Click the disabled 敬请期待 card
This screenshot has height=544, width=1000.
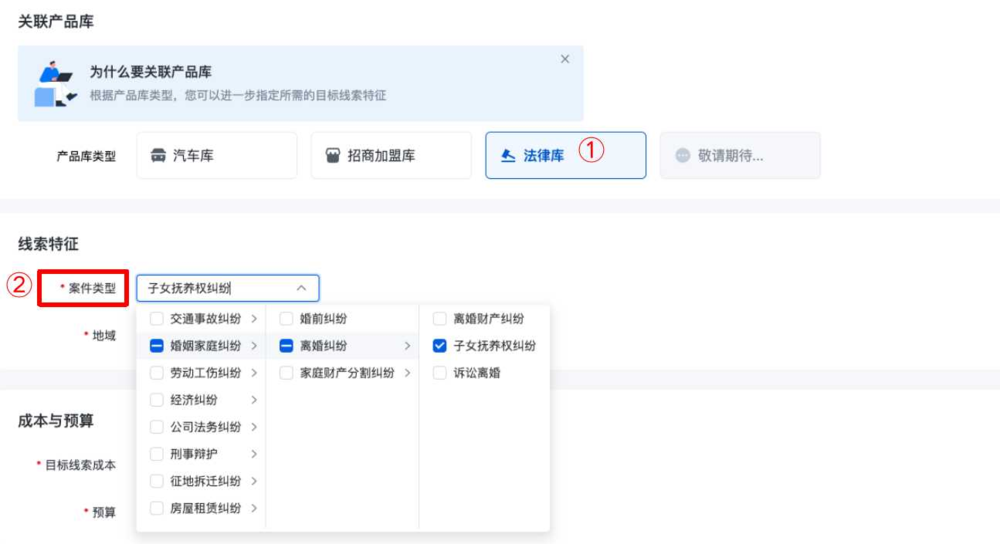coord(740,156)
